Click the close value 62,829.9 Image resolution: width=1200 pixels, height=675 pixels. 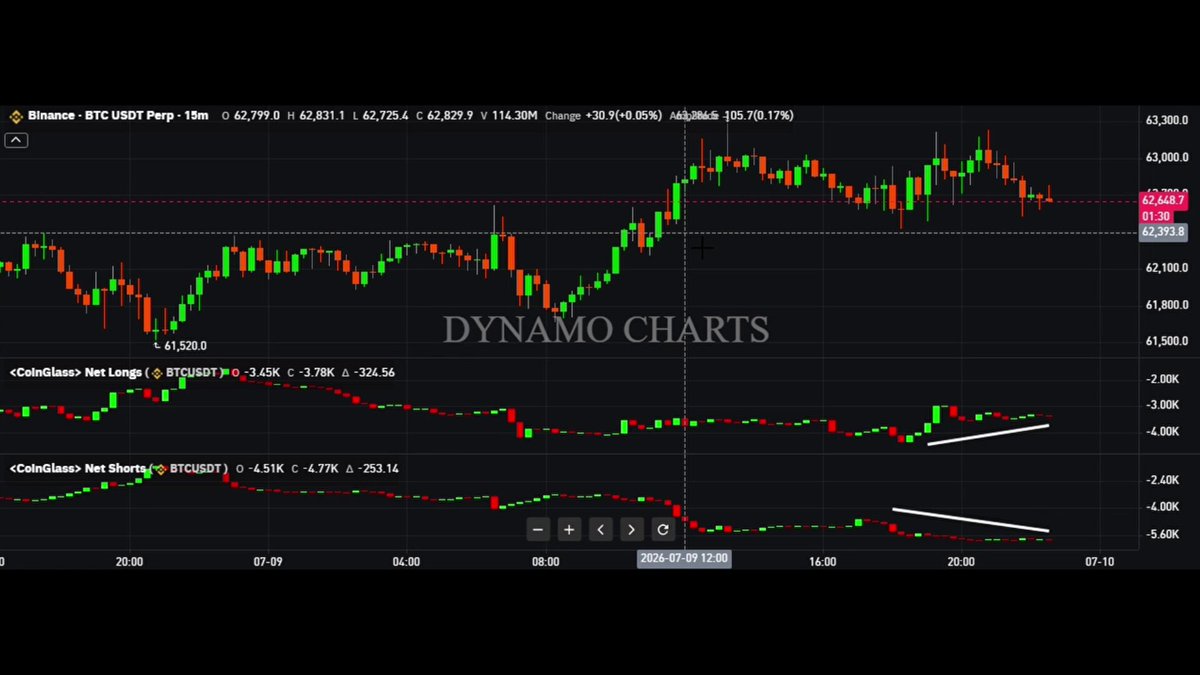450,116
